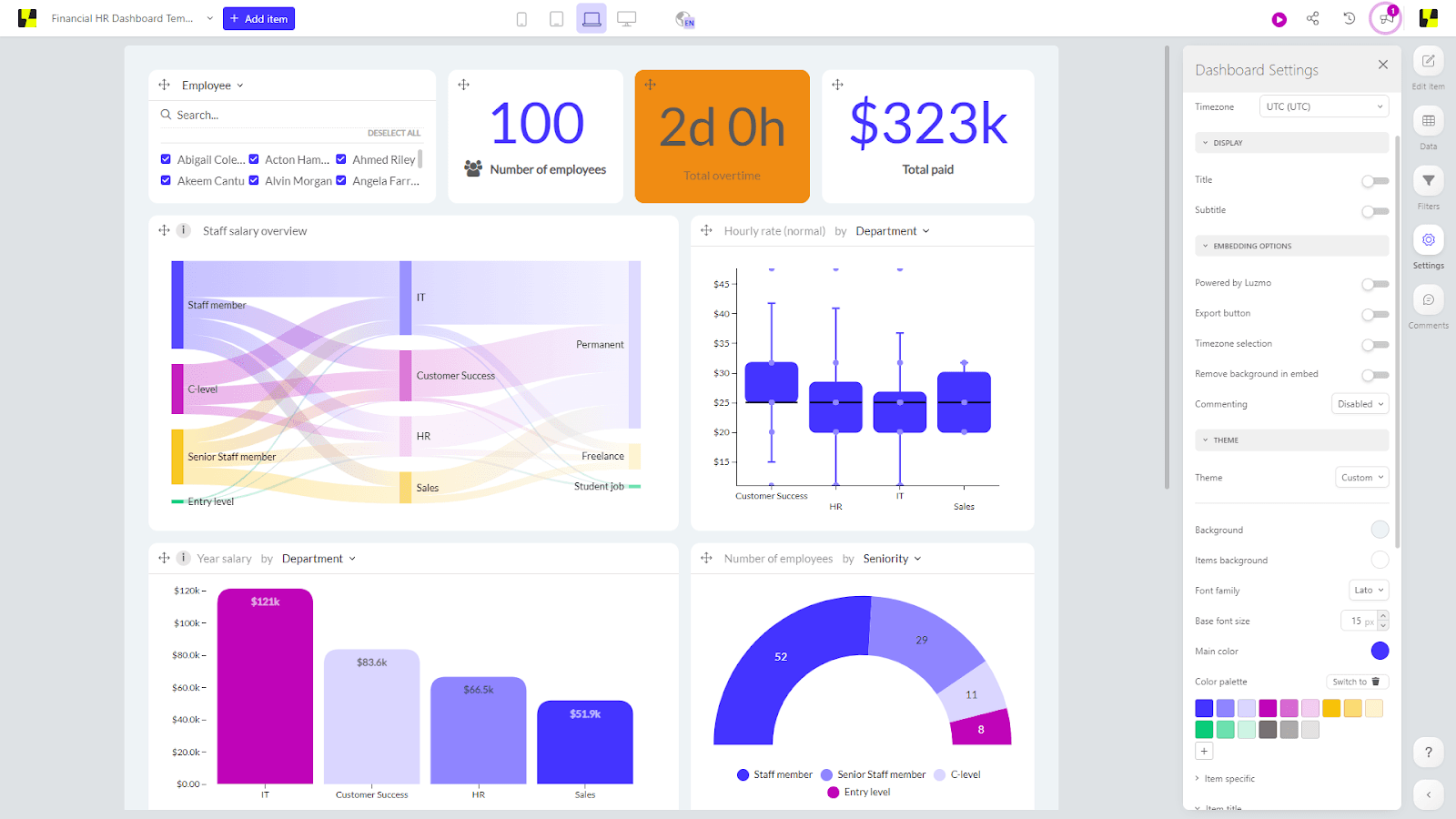Uncheck the Ahmed Riley employee checkbox
Image resolution: width=1456 pixels, height=819 pixels.
tap(341, 159)
